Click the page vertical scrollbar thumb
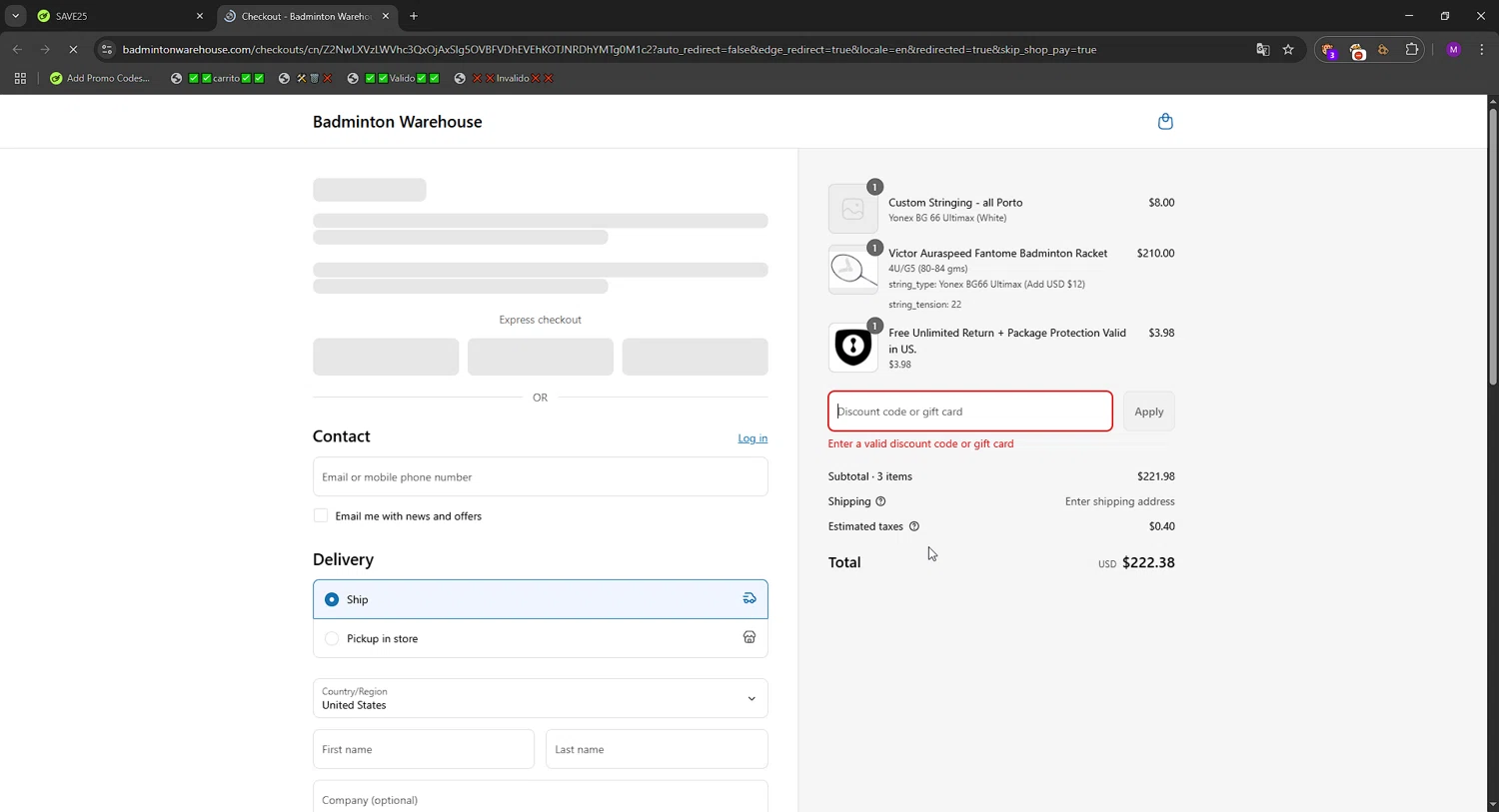Viewport: 1499px width, 812px height. click(x=1493, y=245)
